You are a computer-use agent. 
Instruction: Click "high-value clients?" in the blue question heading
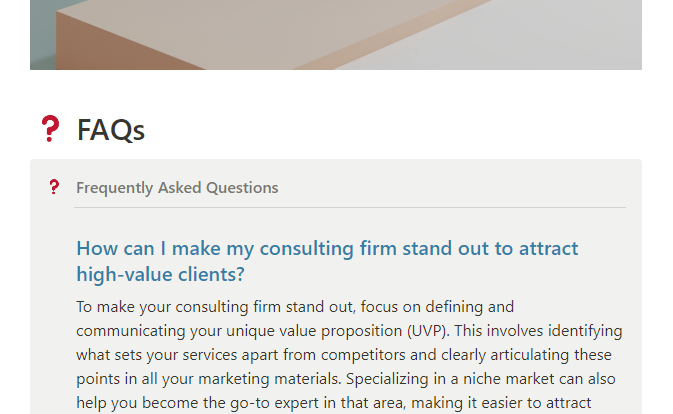[x=160, y=274]
